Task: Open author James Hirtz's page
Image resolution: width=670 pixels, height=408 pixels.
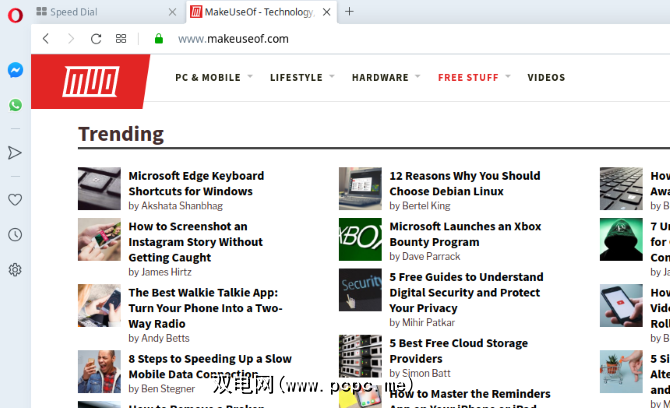Action: 166,272
